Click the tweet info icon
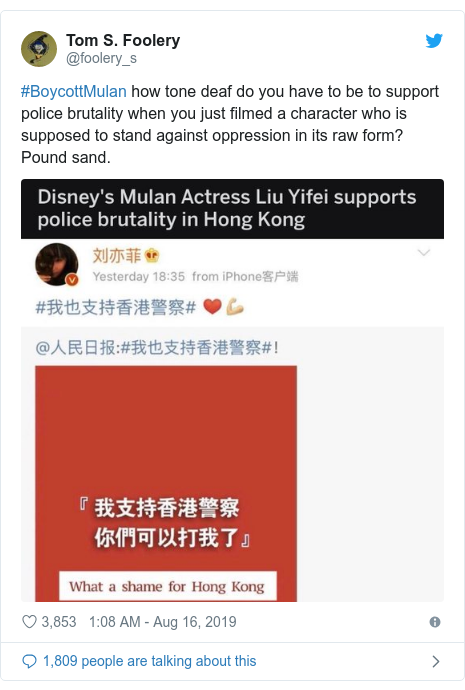This screenshot has width=465, height=690. tap(435, 622)
